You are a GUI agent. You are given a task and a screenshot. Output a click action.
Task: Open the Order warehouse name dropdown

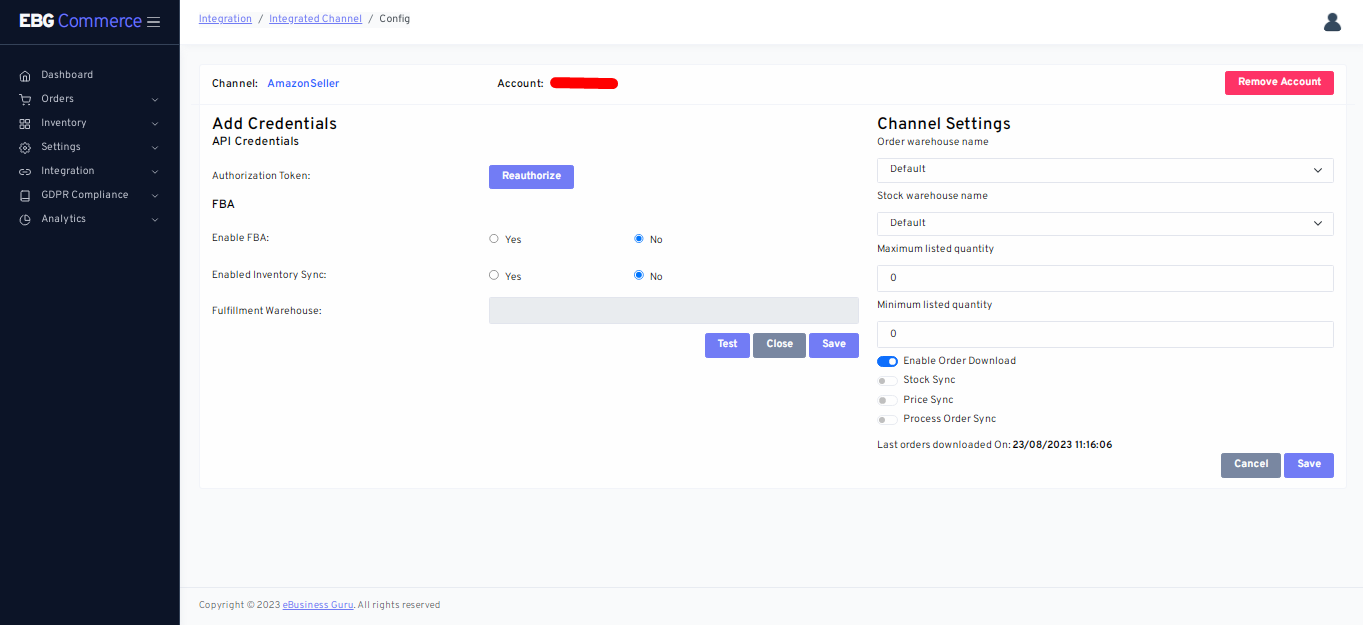tap(1104, 170)
